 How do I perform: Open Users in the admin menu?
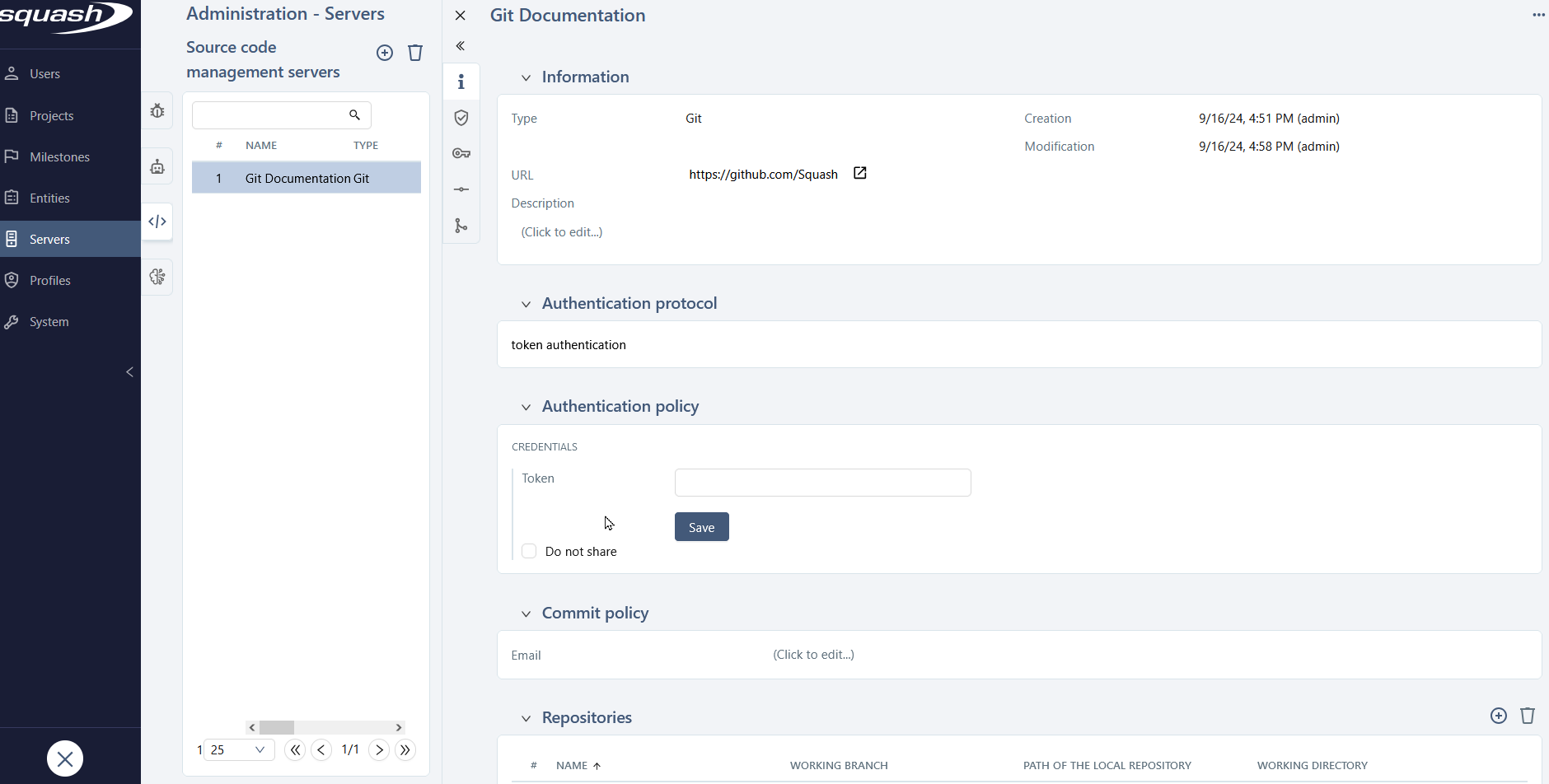pyautogui.click(x=44, y=74)
